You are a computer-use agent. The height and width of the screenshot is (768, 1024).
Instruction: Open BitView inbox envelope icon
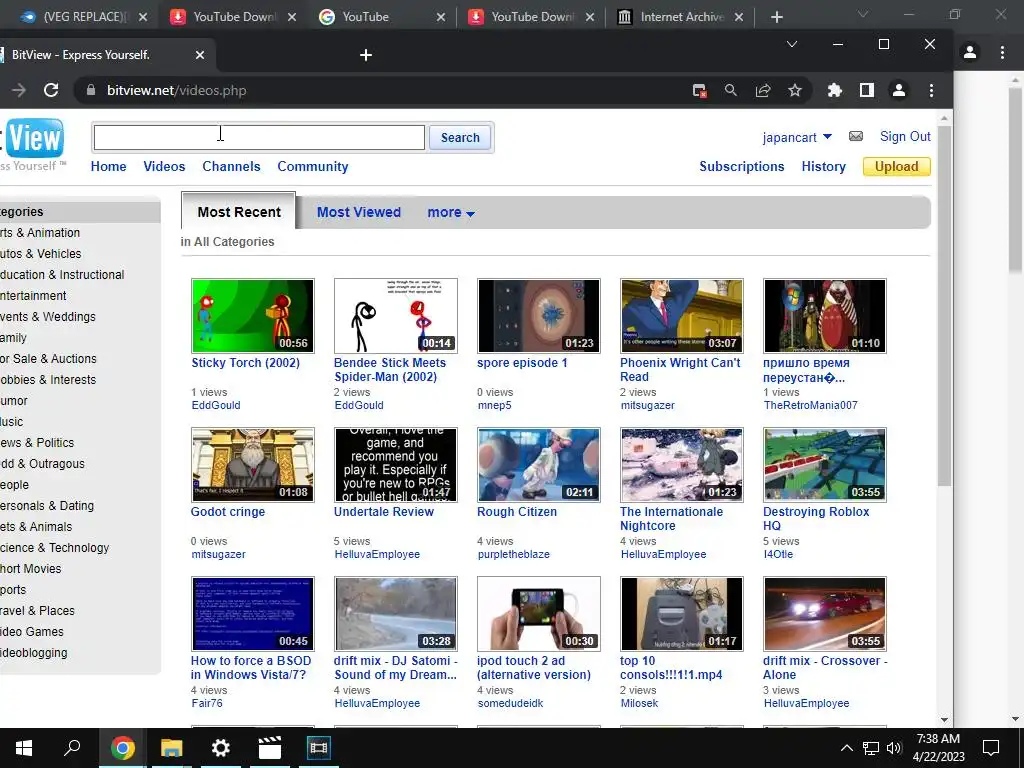tap(856, 136)
